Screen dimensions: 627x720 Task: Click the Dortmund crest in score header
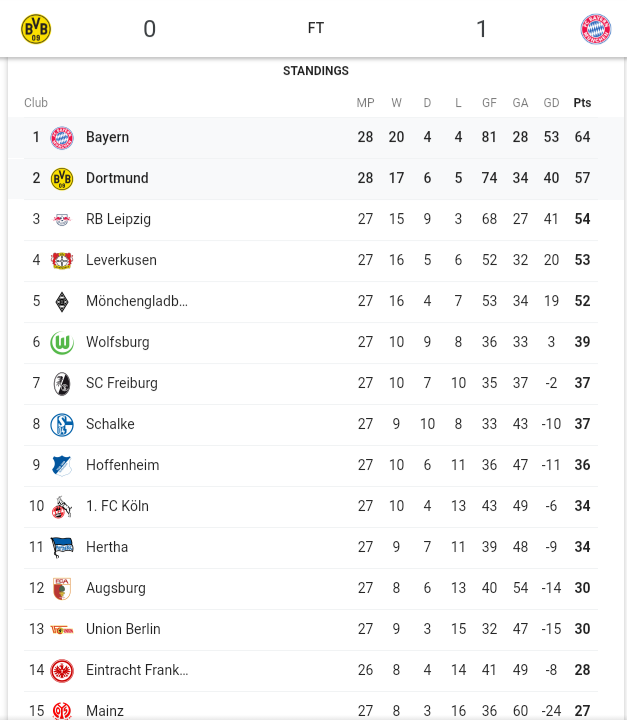pos(36,29)
